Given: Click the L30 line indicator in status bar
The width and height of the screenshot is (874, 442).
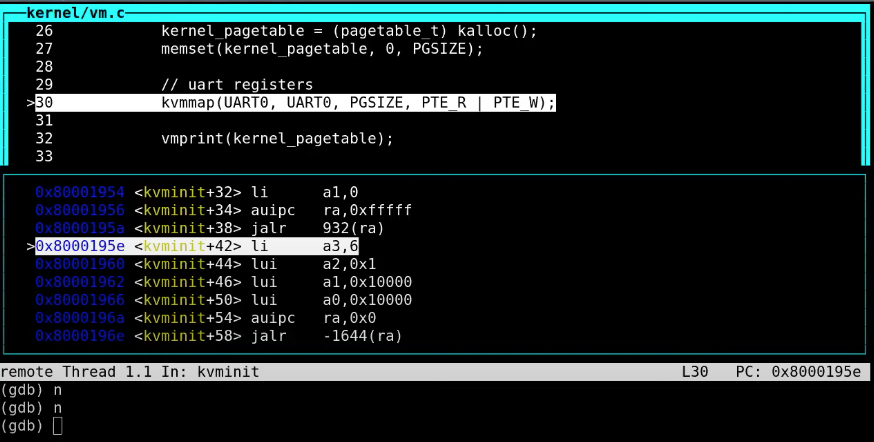Looking at the screenshot, I should [693, 371].
